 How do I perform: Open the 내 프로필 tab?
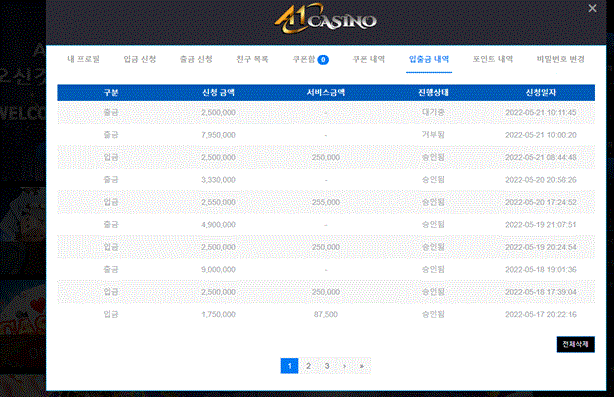[x=83, y=59]
